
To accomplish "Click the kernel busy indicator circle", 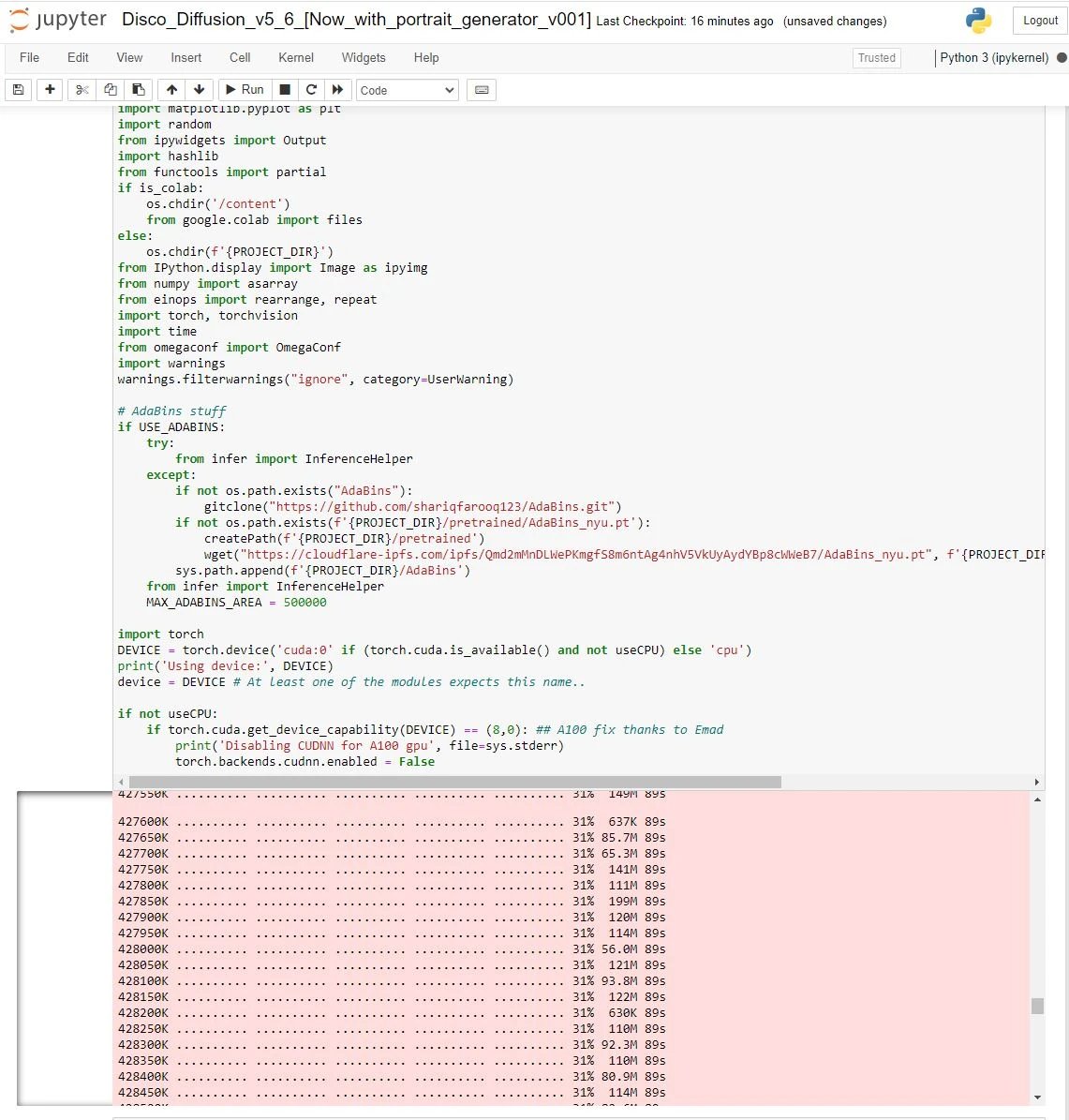I will [x=1062, y=58].
